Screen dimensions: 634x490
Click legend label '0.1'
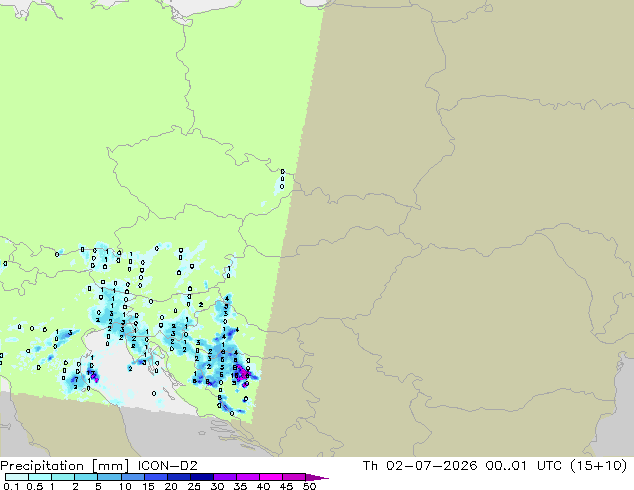11,486
